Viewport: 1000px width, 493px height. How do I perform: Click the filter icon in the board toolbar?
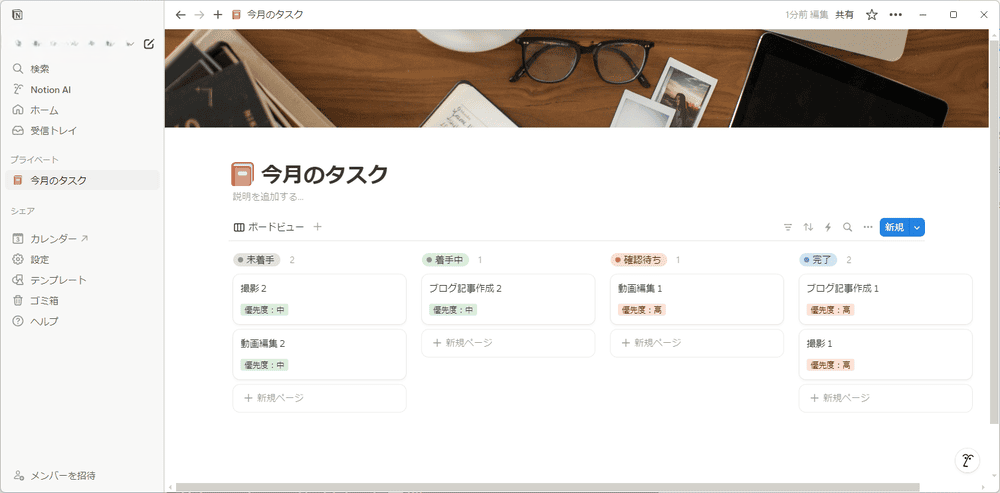click(788, 227)
